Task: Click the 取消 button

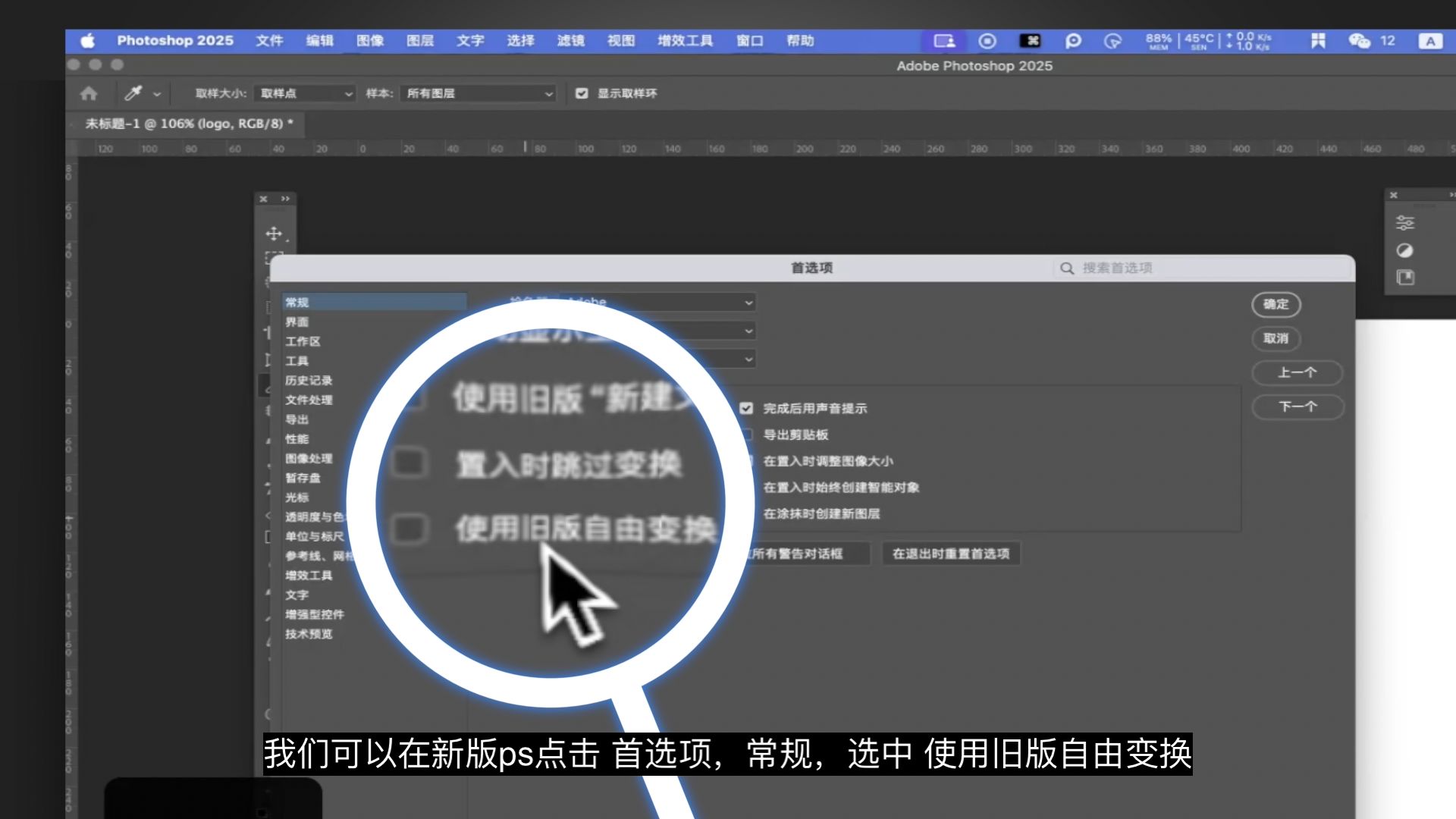Action: point(1276,338)
